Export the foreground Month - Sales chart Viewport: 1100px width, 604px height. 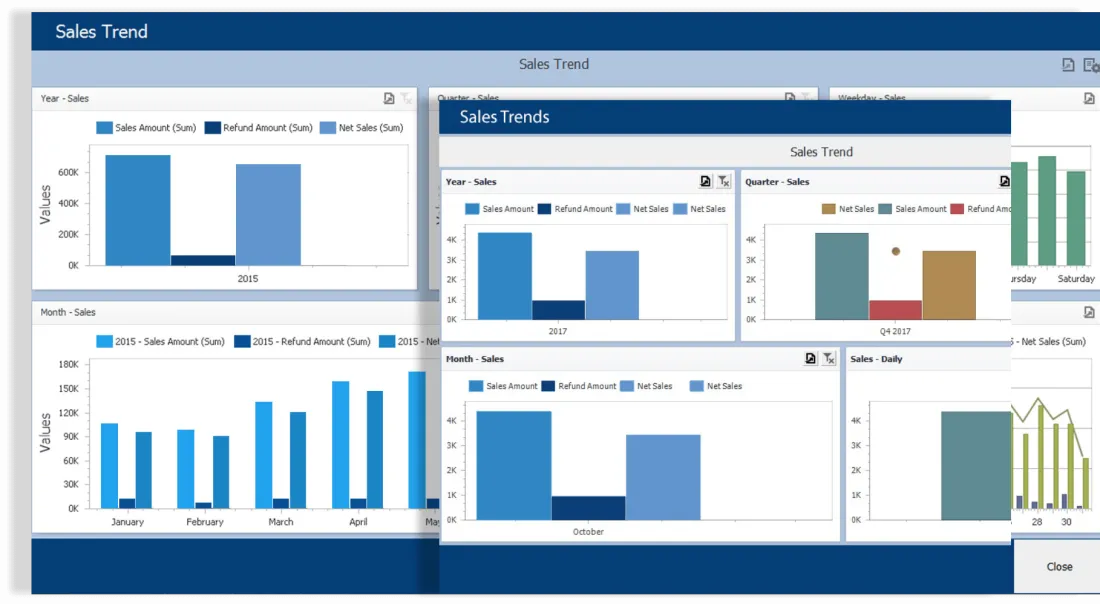click(x=810, y=358)
